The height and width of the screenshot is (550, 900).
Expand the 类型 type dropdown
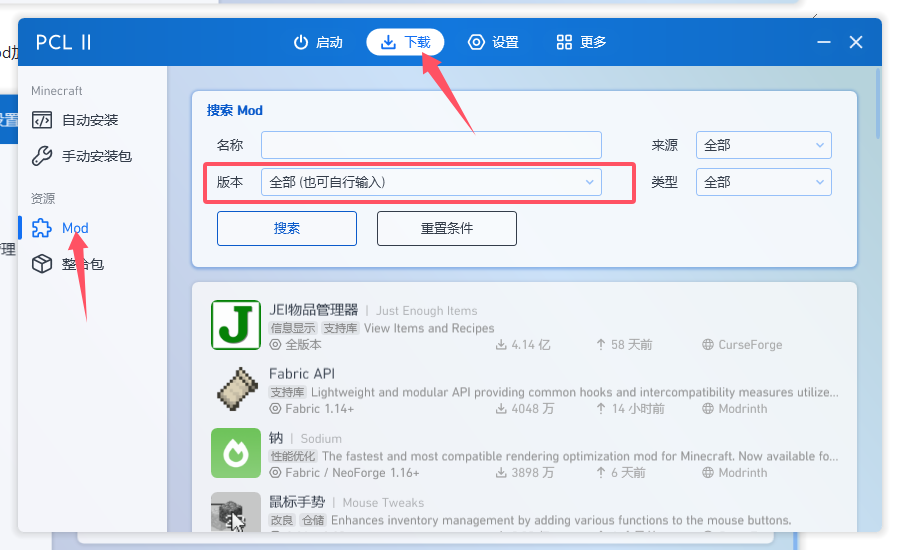tap(763, 182)
